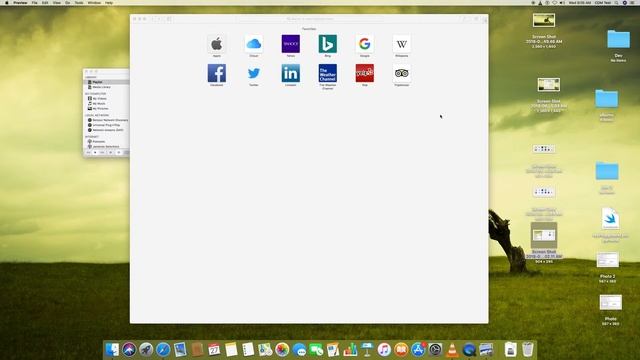Open the Help menu

click(x=109, y=3)
